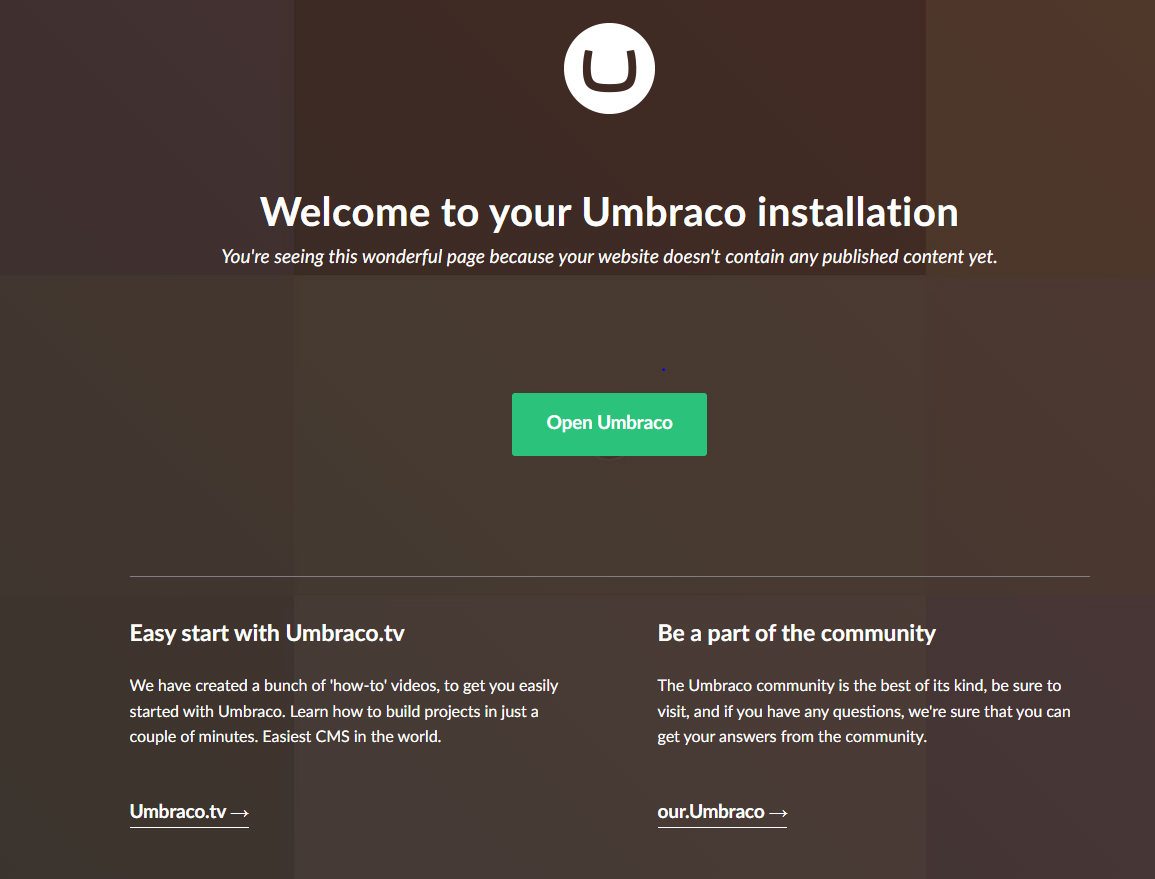Screen dimensions: 1155x879
Task: Click the italic 'doesn't contain any published content' subtitle
Action: [609, 256]
